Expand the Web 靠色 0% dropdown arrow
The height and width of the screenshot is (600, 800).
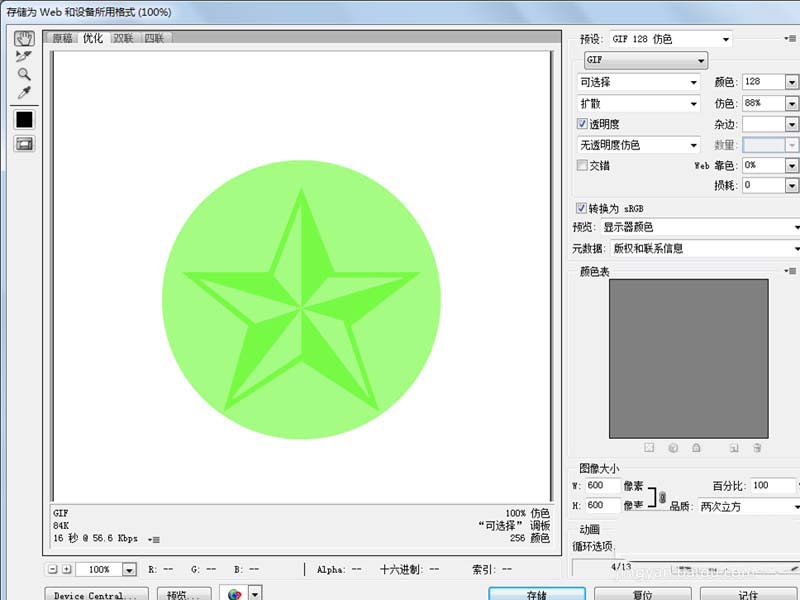point(791,165)
